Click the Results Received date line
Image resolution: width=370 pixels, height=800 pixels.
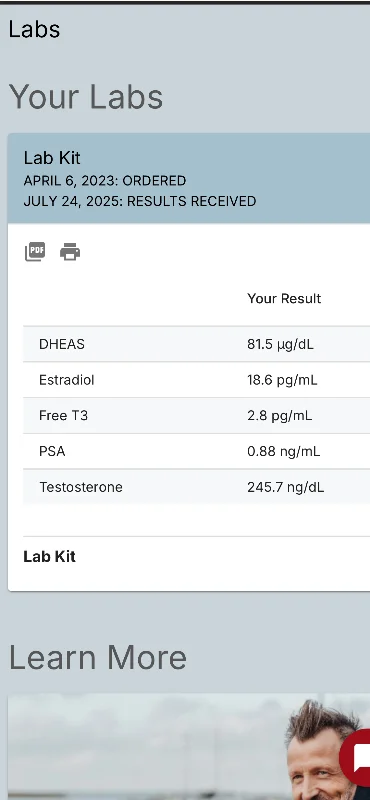point(140,201)
